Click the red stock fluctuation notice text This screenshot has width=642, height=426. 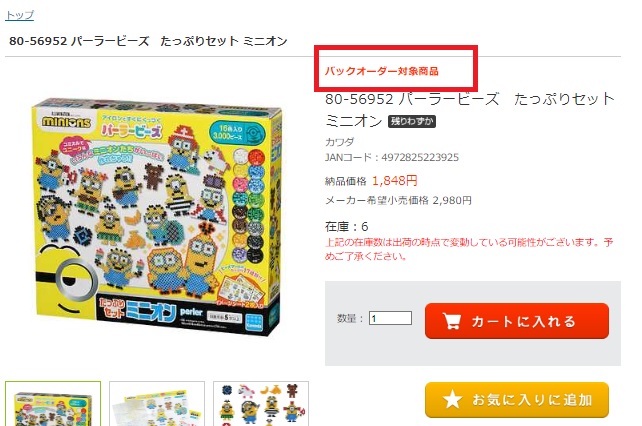click(x=469, y=249)
